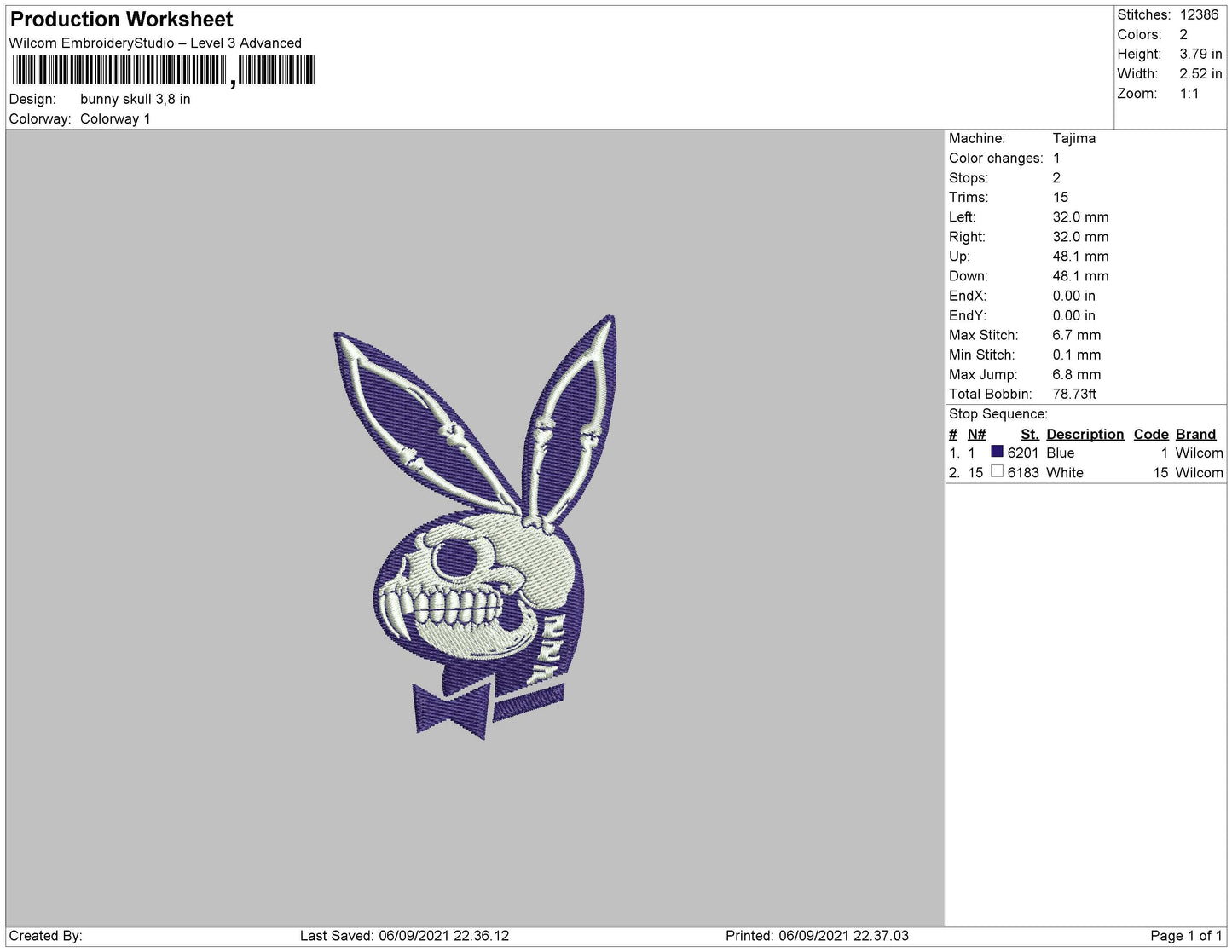
Task: Click the 'Stops:' label
Action: [969, 177]
